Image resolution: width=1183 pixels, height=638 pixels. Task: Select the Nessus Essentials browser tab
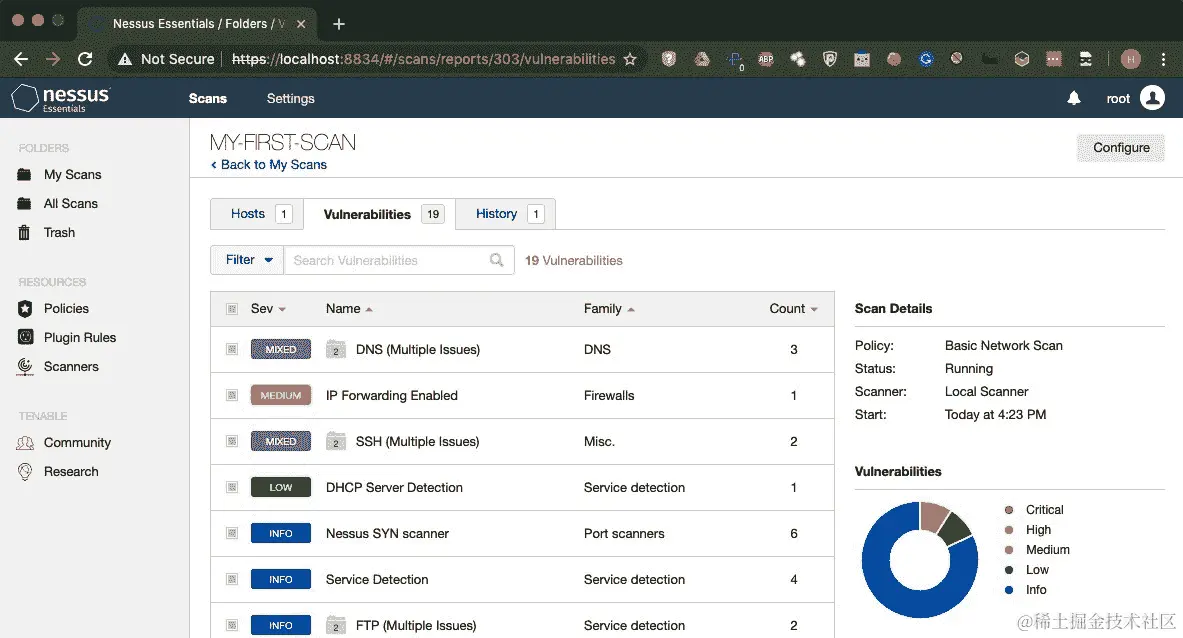point(198,24)
